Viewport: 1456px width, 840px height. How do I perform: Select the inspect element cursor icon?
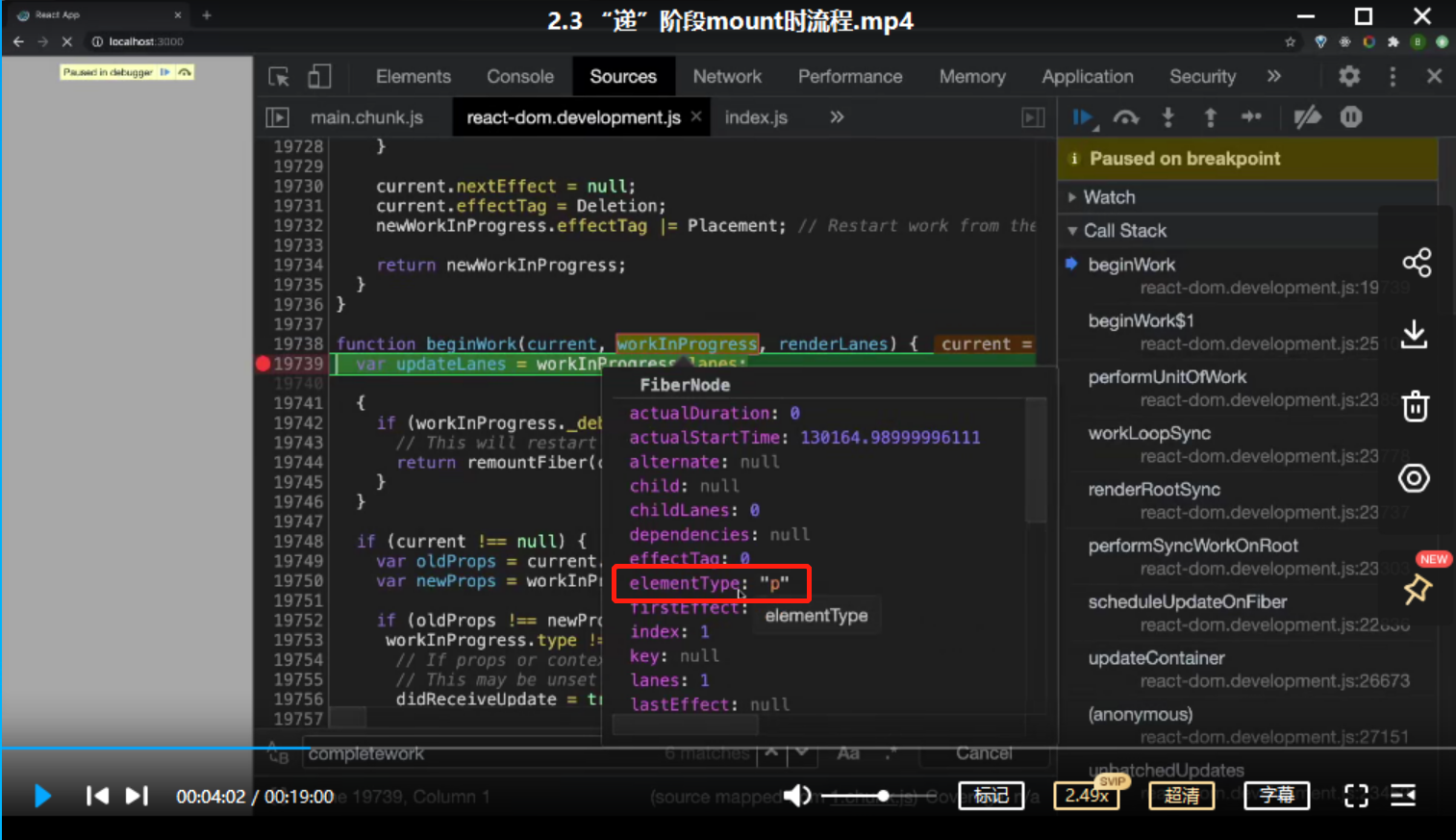[x=279, y=77]
